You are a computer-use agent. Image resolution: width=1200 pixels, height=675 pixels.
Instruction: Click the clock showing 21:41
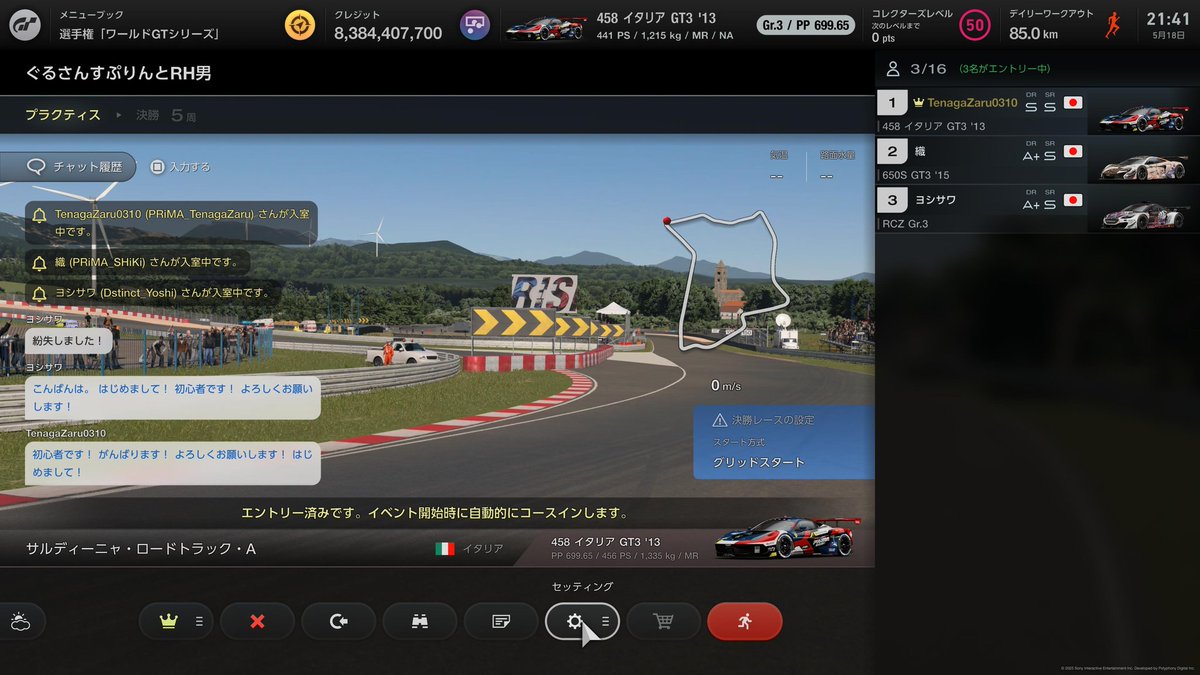point(1168,18)
